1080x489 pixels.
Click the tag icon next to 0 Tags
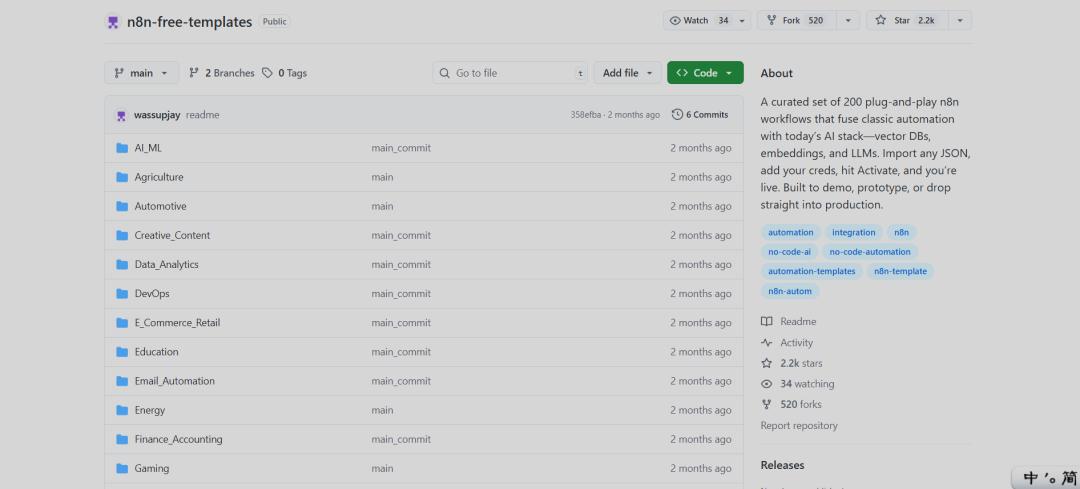(x=268, y=73)
